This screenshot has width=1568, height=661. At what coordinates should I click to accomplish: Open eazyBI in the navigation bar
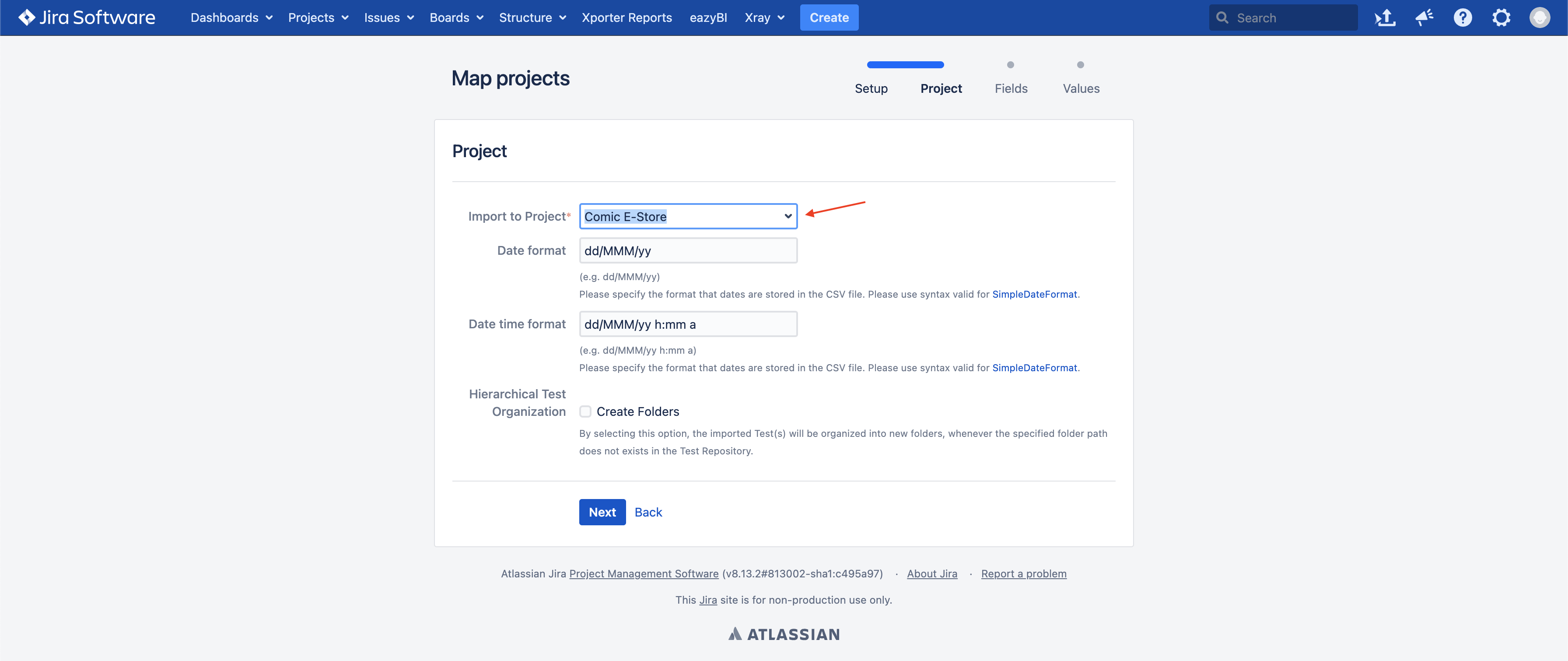(x=708, y=18)
